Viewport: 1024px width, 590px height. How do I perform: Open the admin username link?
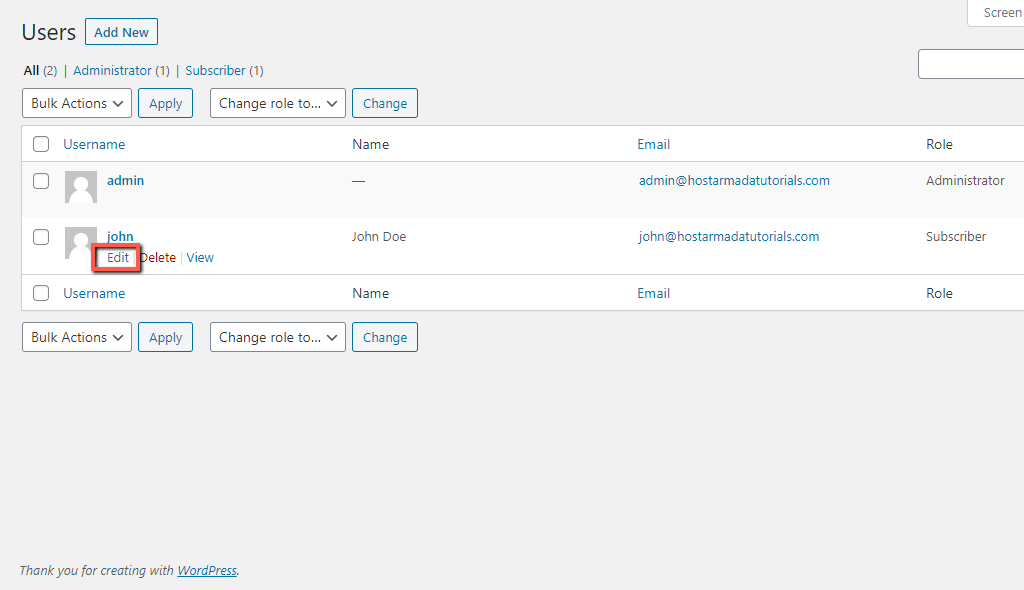125,180
